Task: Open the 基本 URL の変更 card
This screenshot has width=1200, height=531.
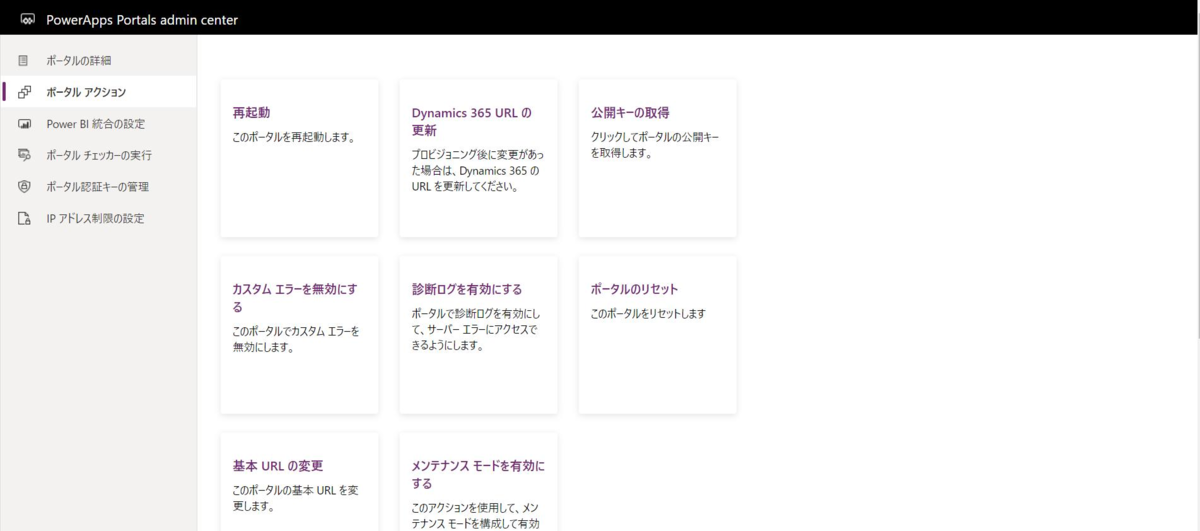Action: [299, 482]
